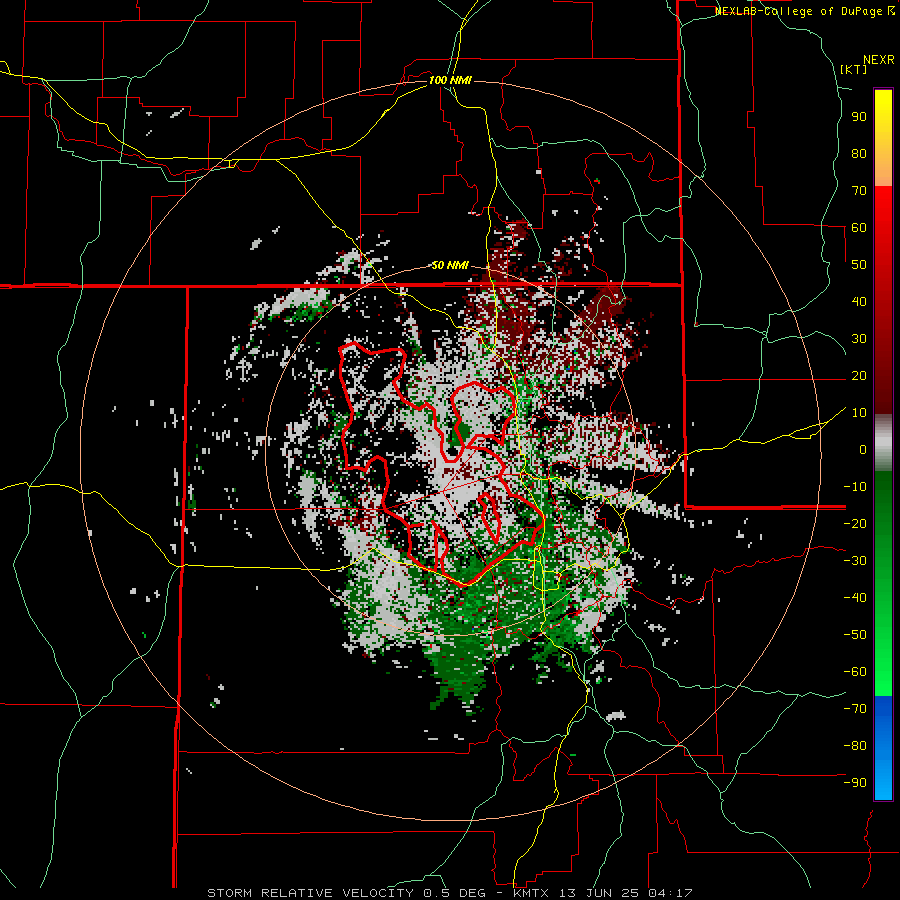Click the 80 value on velocity scale

(x=859, y=153)
